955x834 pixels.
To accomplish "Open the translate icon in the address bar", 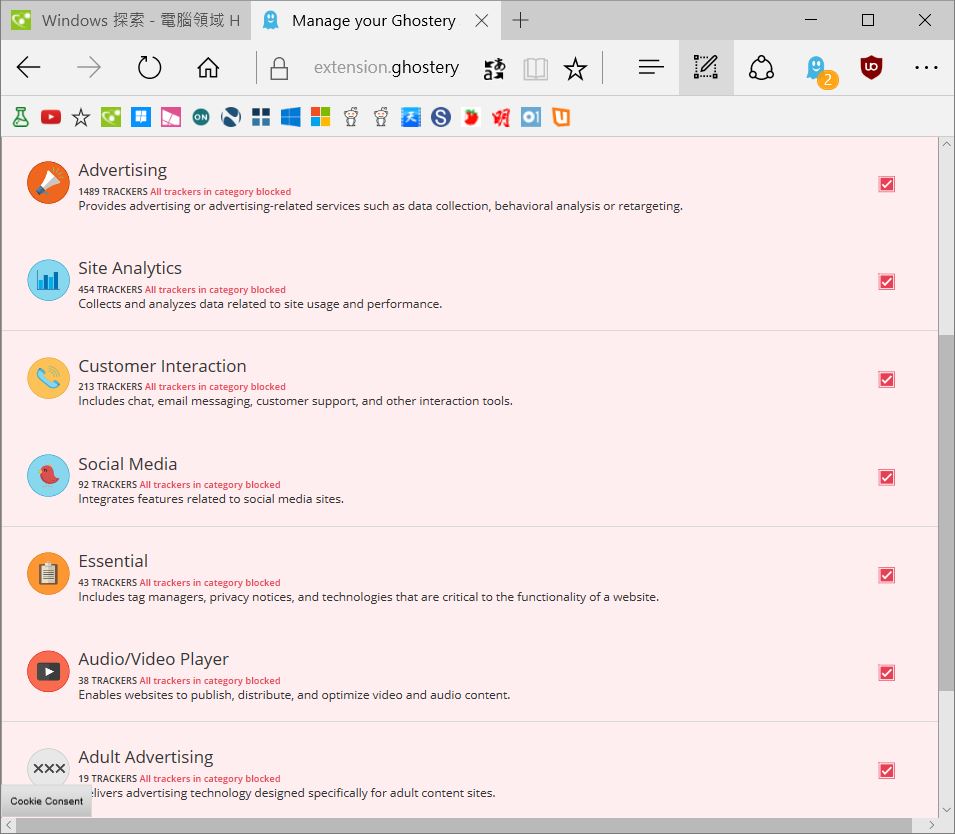I will pos(493,68).
